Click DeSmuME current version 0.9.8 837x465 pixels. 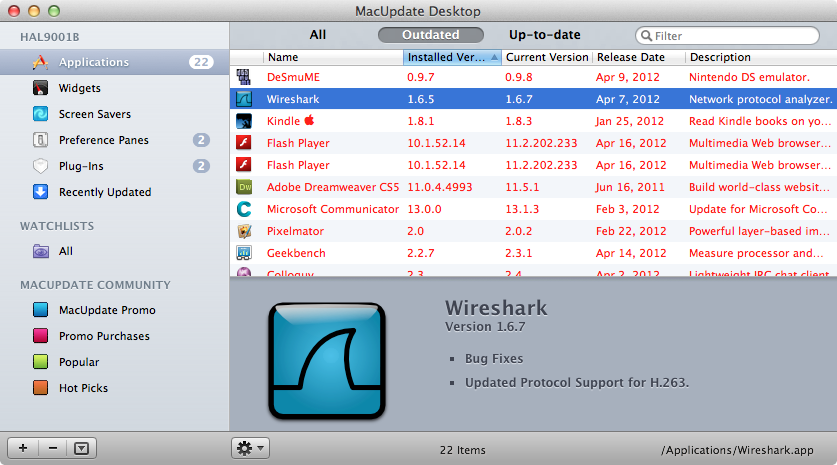tap(518, 77)
